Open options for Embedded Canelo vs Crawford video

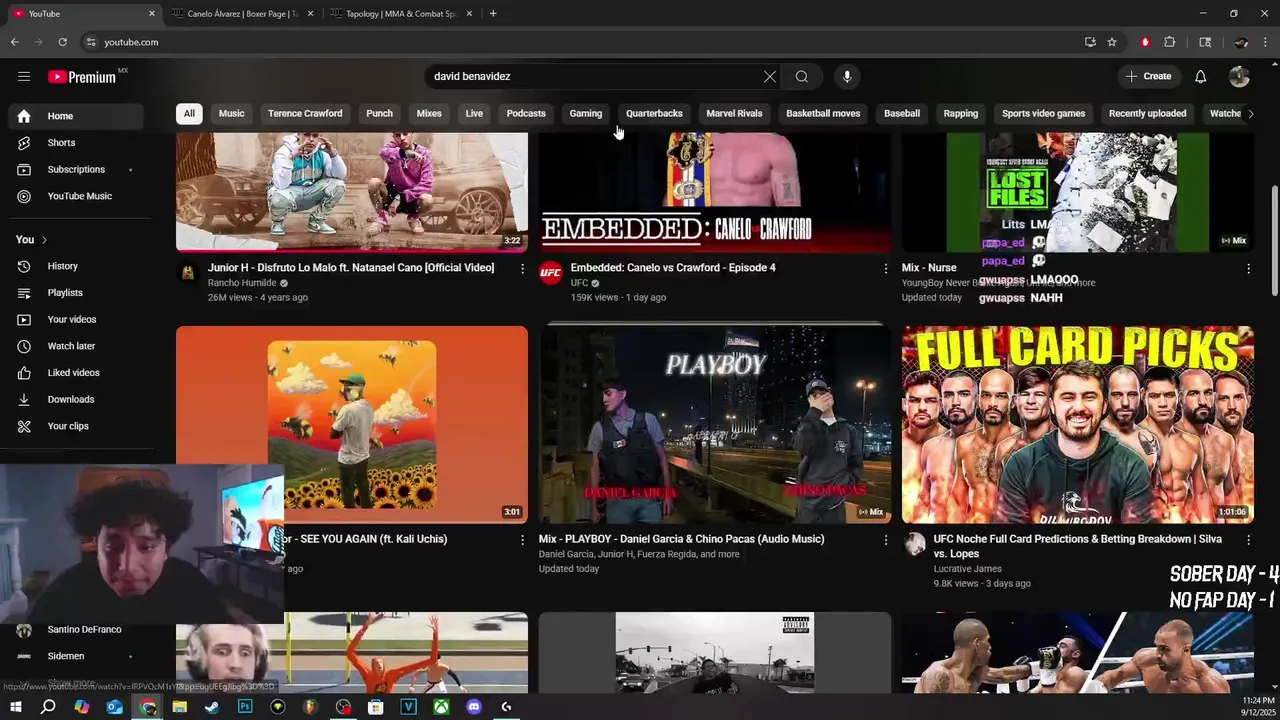tap(885, 268)
